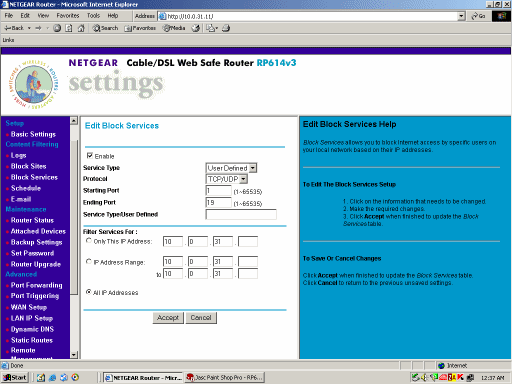Uncheck the Enable checkbox
The width and height of the screenshot is (512, 384).
[89, 155]
